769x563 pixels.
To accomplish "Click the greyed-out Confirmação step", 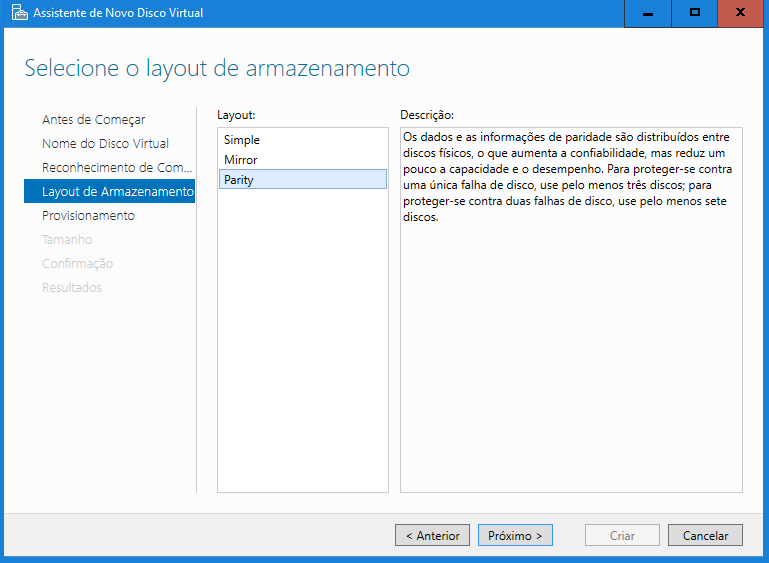I will (77, 264).
